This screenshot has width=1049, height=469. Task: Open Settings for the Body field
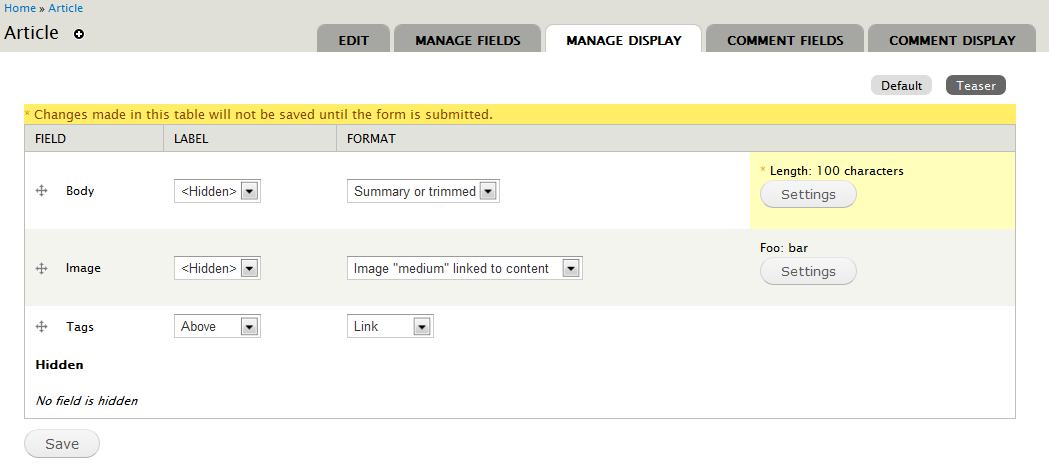tap(808, 194)
